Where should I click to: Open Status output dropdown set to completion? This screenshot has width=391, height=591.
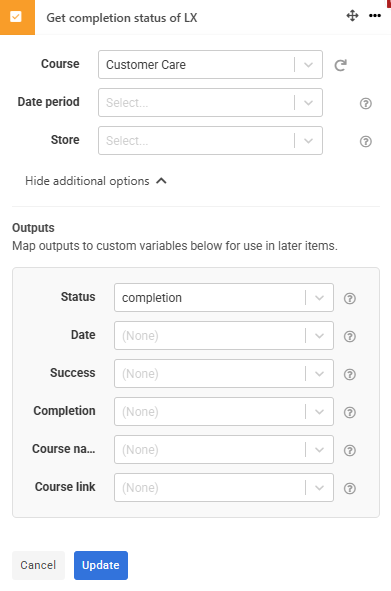coord(224,298)
